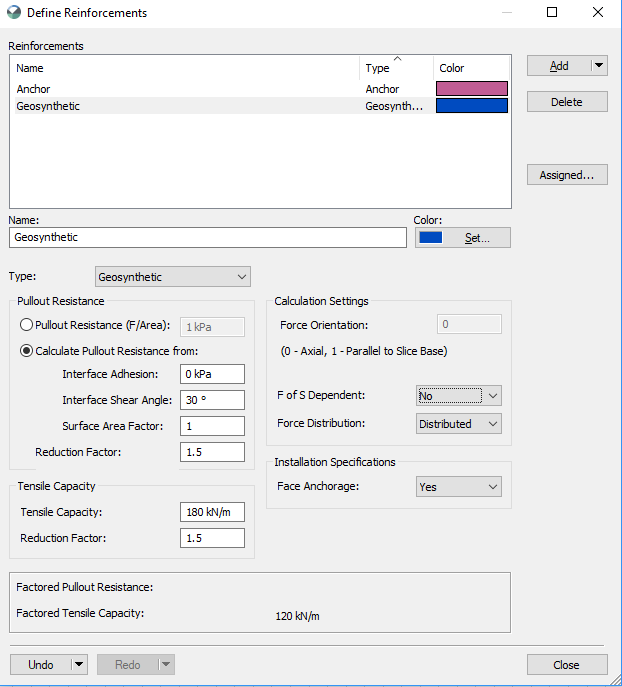Click the Delete button

click(567, 102)
